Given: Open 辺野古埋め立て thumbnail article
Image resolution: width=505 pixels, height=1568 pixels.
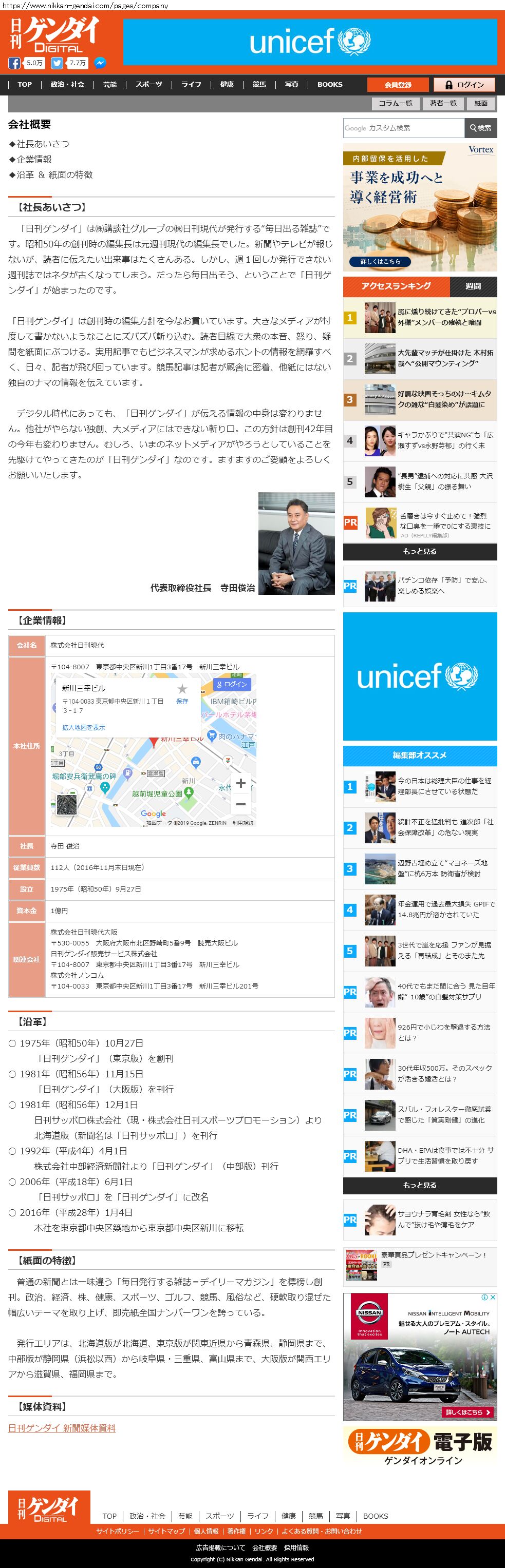Looking at the screenshot, I should tap(380, 868).
